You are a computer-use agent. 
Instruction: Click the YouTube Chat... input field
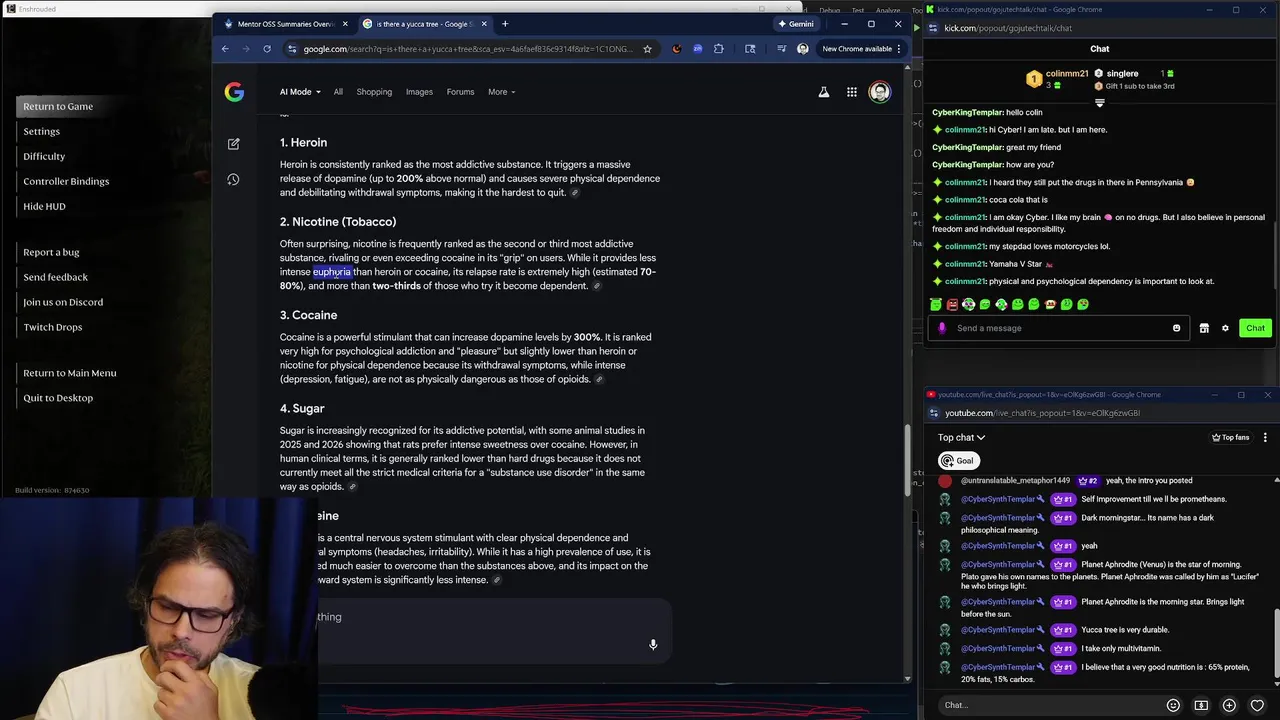(x=1050, y=705)
